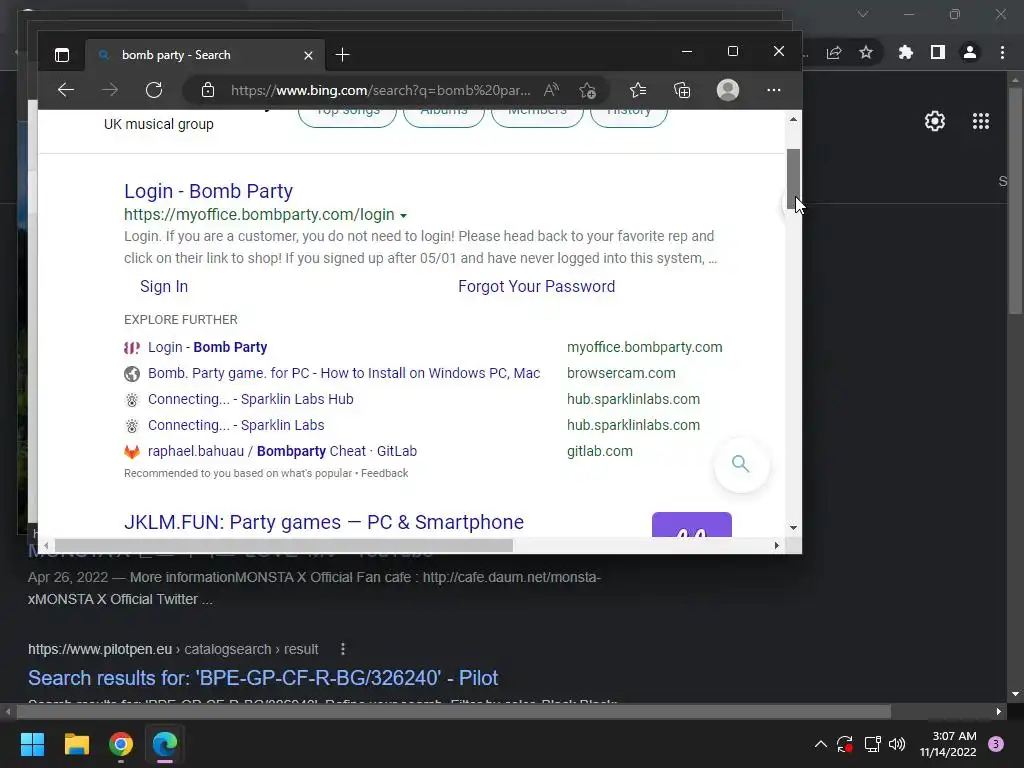
Task: Click the Edge horizontal scrollbar right arrow
Action: (x=776, y=545)
